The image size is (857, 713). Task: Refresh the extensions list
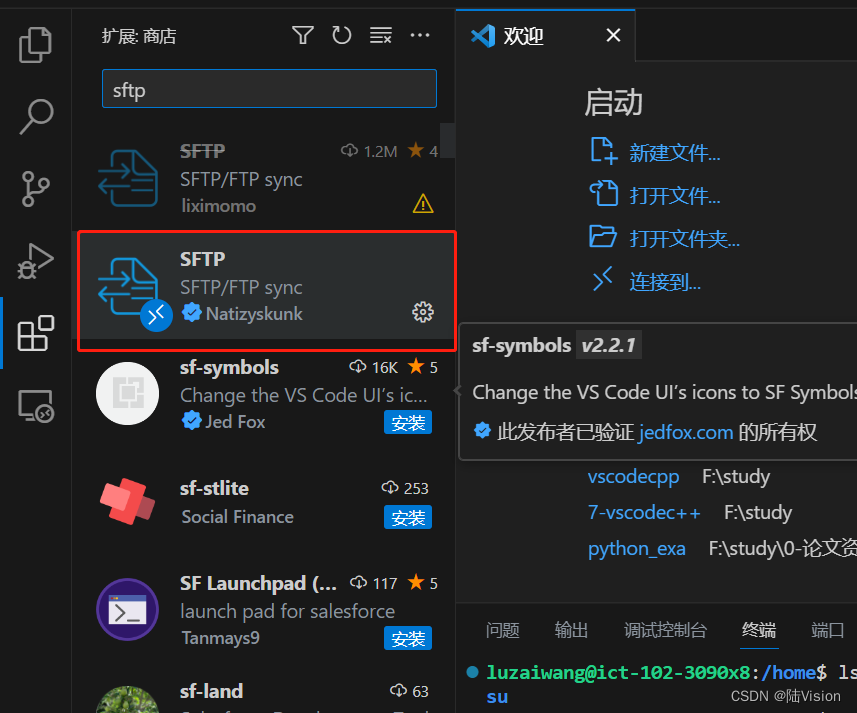341,34
